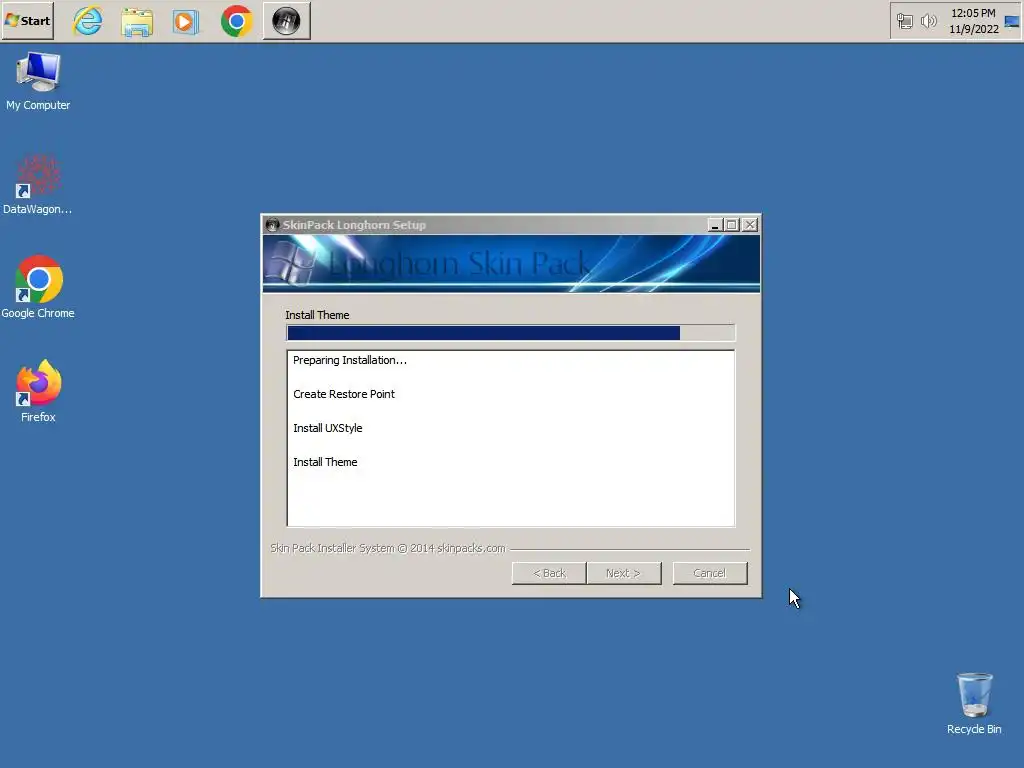1024x768 pixels.
Task: Launch Chrome from the taskbar
Action: pyautogui.click(x=236, y=21)
